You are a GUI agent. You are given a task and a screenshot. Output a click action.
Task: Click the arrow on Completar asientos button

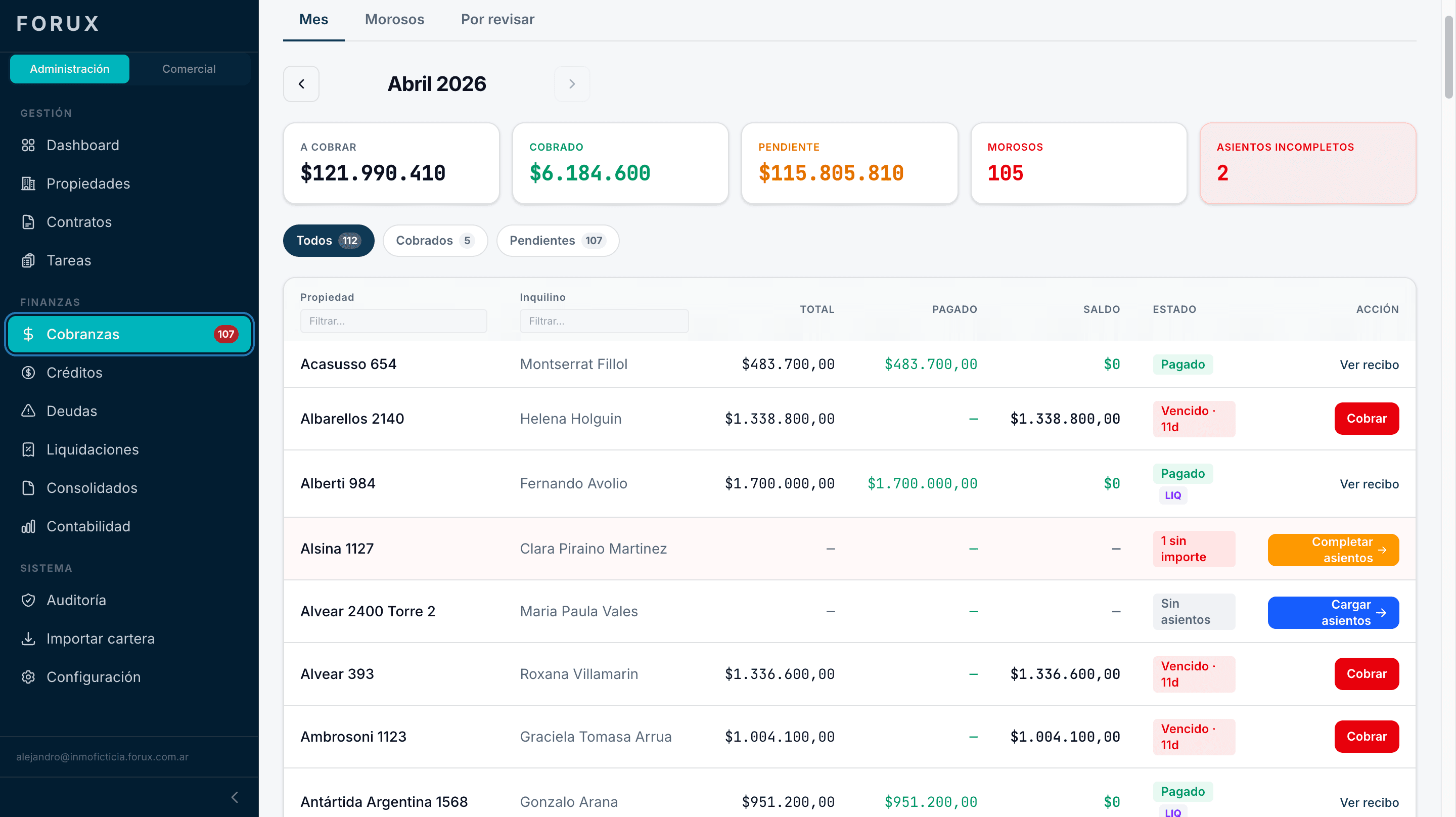pyautogui.click(x=1382, y=550)
